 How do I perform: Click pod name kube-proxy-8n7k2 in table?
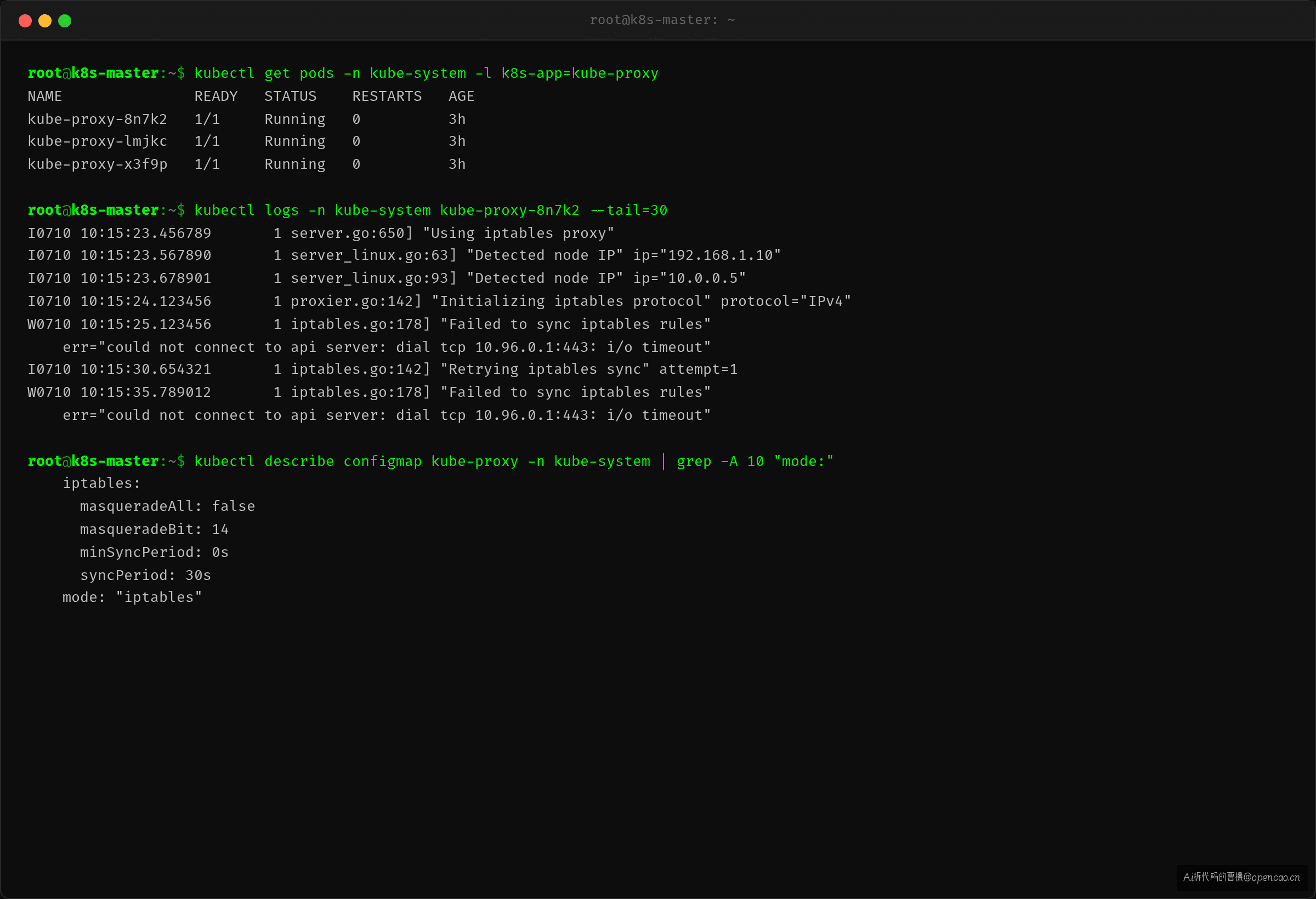(98, 119)
